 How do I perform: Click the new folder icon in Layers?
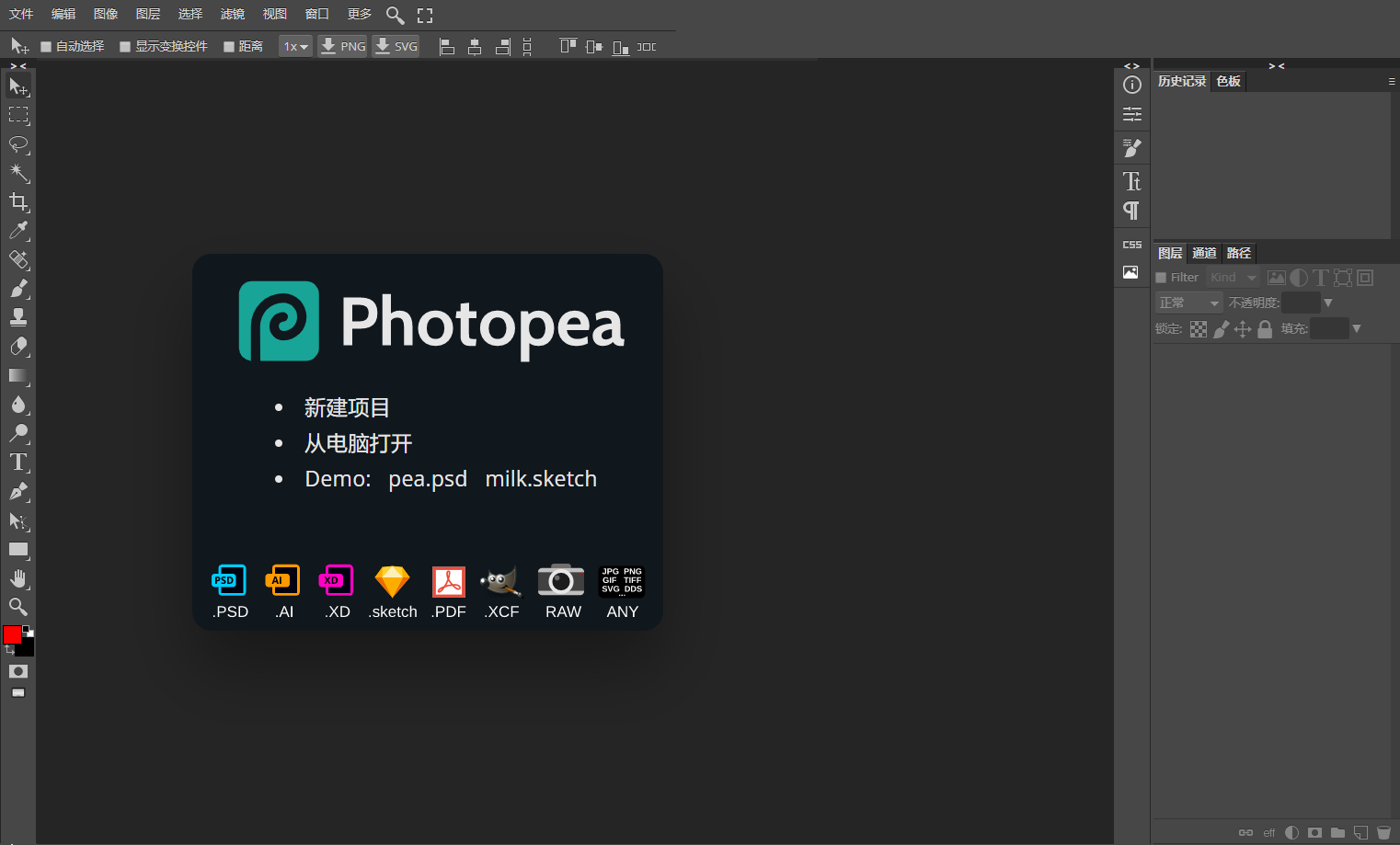point(1337,833)
